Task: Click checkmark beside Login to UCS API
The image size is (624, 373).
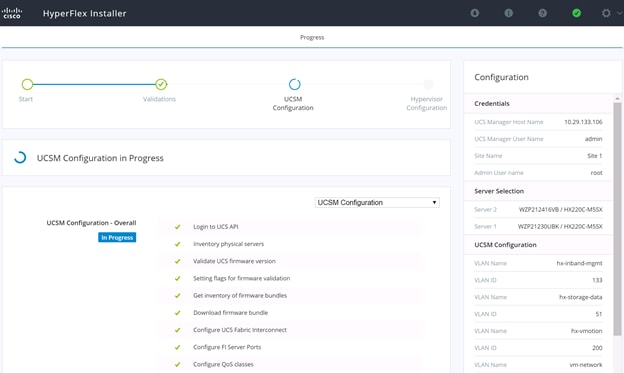Action: tap(177, 227)
